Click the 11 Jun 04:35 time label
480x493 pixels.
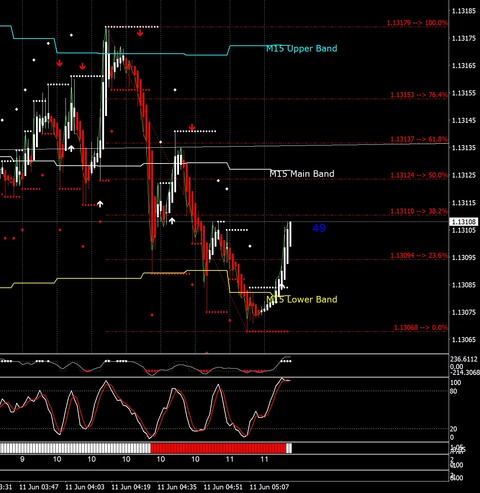click(177, 487)
